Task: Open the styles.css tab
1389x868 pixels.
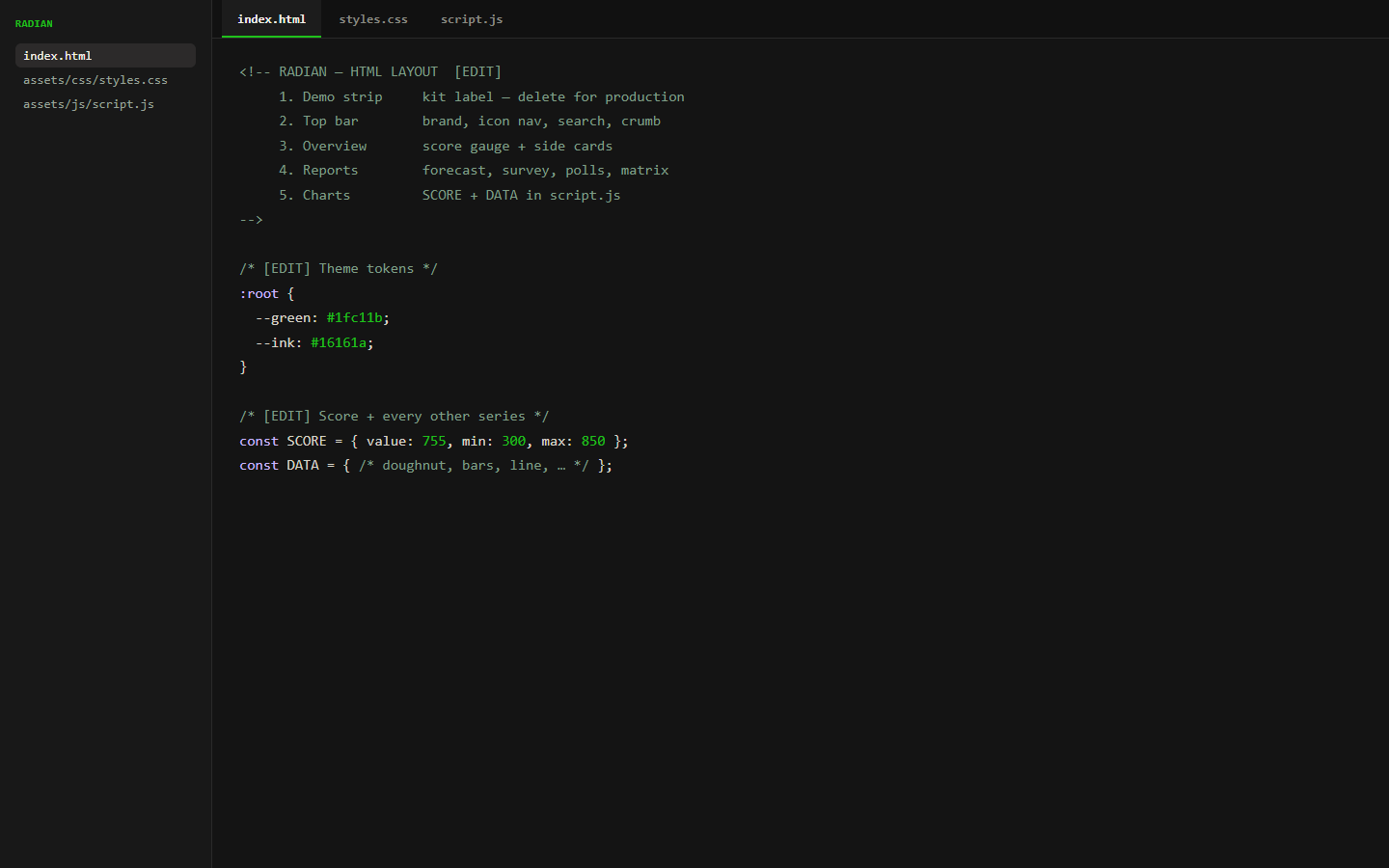Action: coord(373,19)
